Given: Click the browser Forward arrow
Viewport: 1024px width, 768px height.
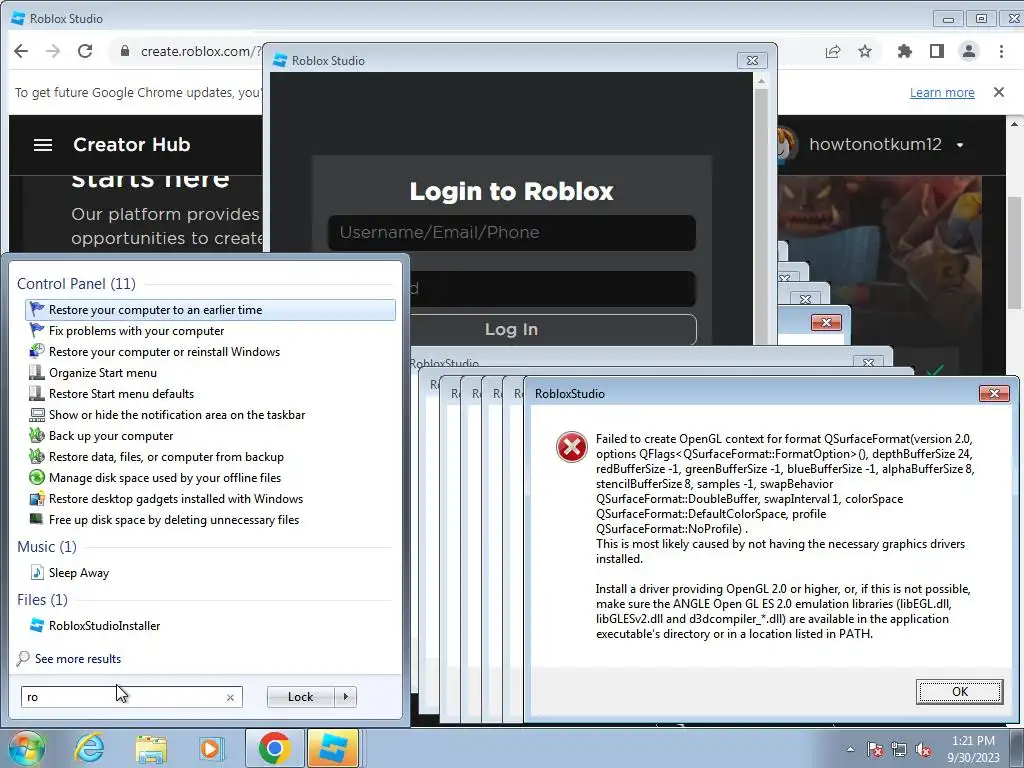Looking at the screenshot, I should (x=53, y=51).
